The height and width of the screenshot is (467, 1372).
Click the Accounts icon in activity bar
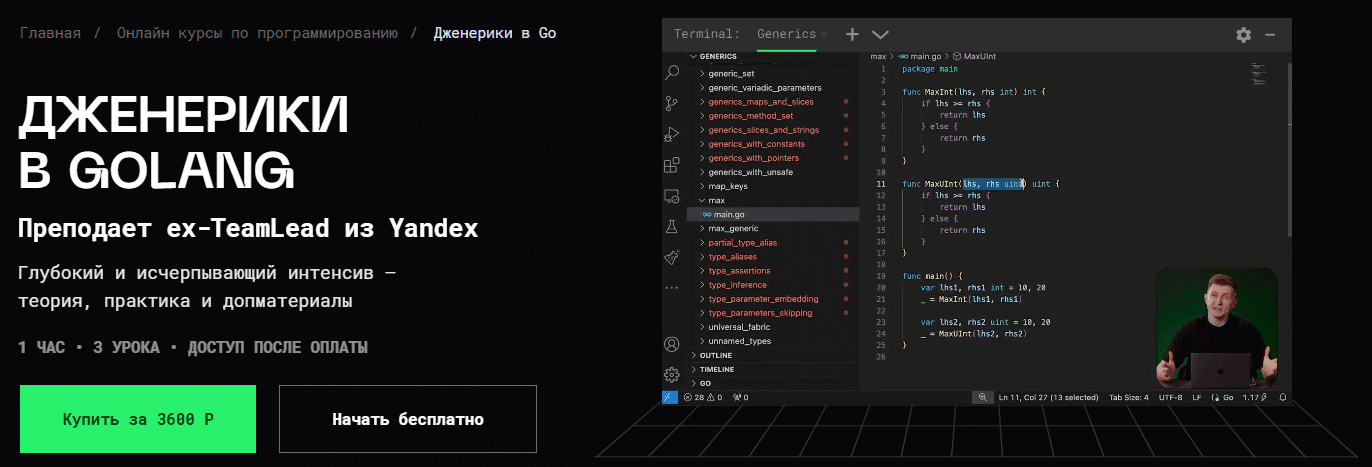pyautogui.click(x=672, y=345)
